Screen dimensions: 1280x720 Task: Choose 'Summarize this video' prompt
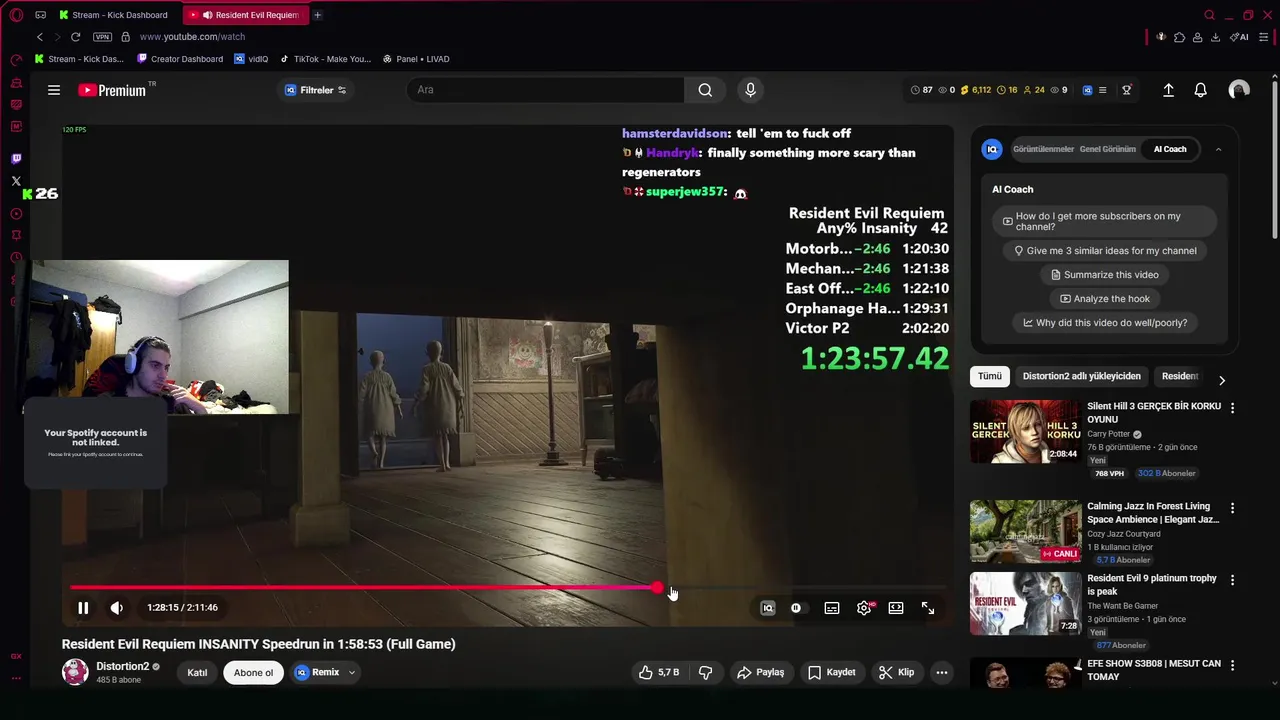[x=1104, y=275]
